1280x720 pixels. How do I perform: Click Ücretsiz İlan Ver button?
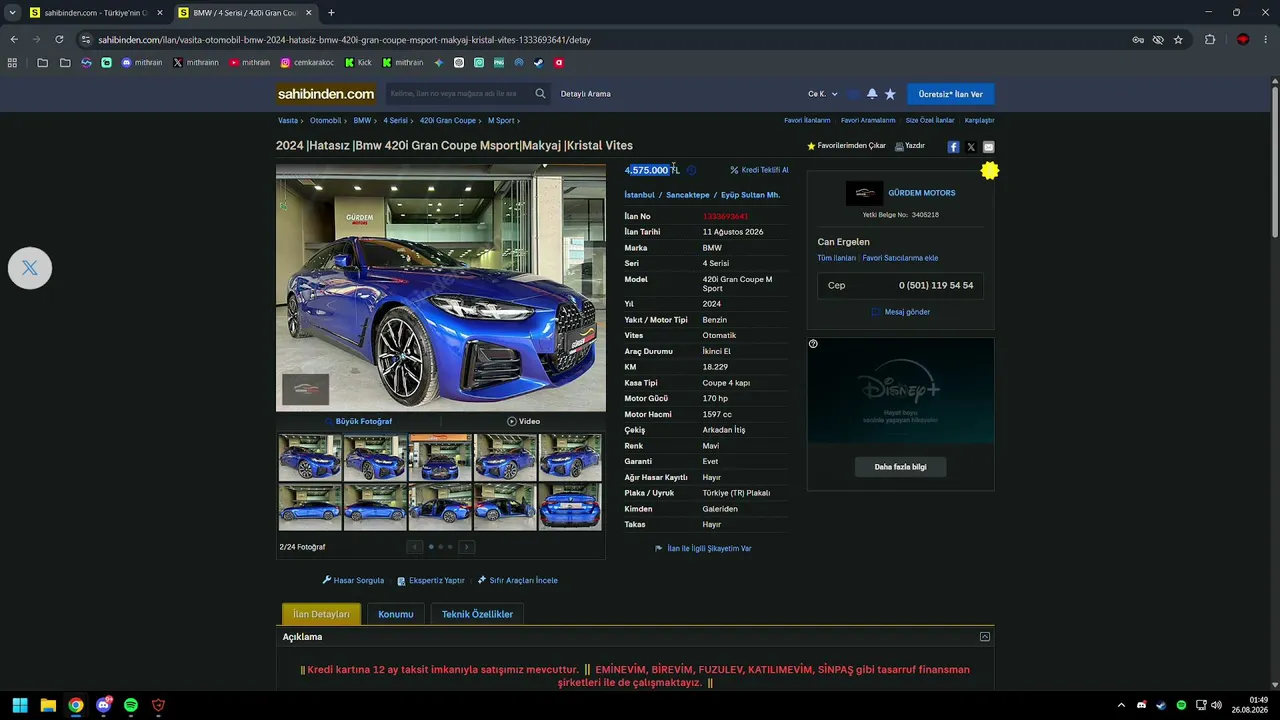(x=951, y=94)
